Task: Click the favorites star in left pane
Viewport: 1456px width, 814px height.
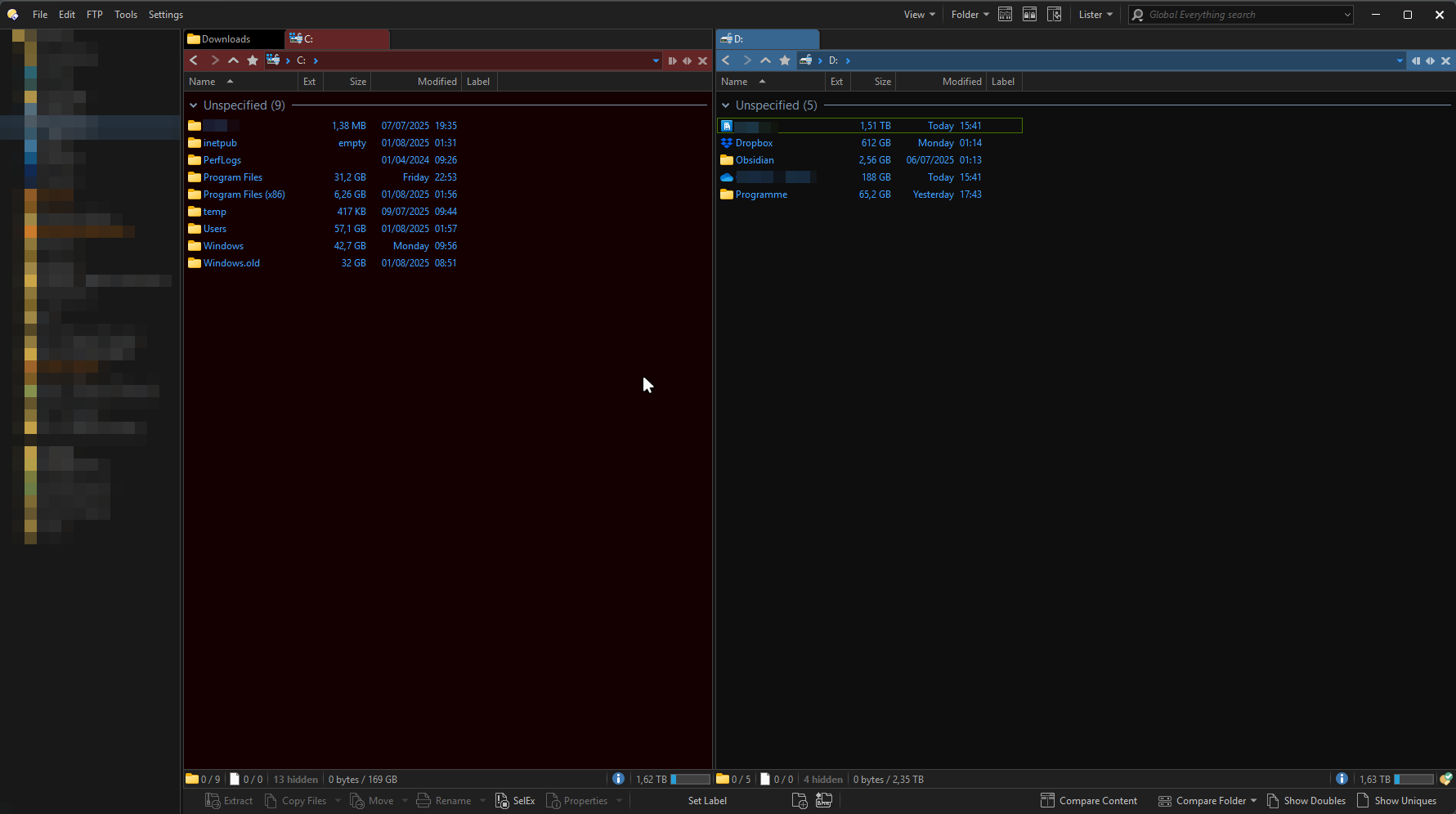Action: pos(253,60)
